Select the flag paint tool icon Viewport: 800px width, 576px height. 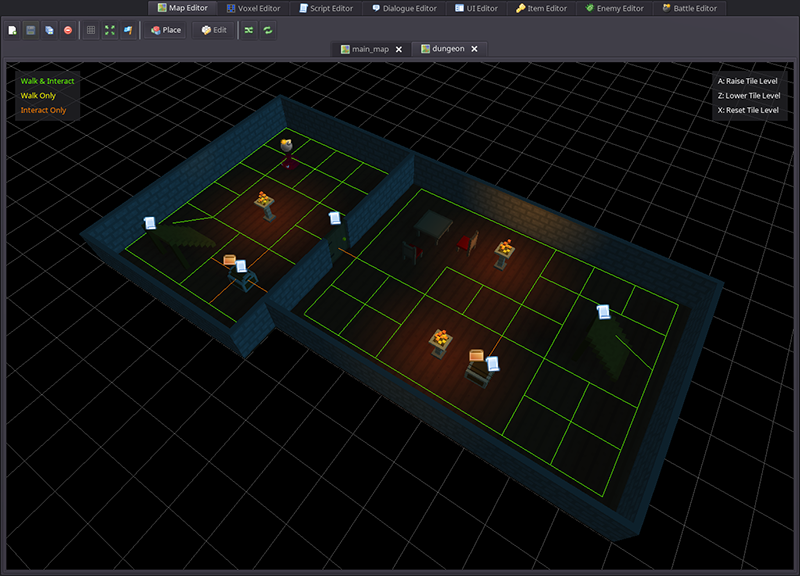[x=129, y=30]
